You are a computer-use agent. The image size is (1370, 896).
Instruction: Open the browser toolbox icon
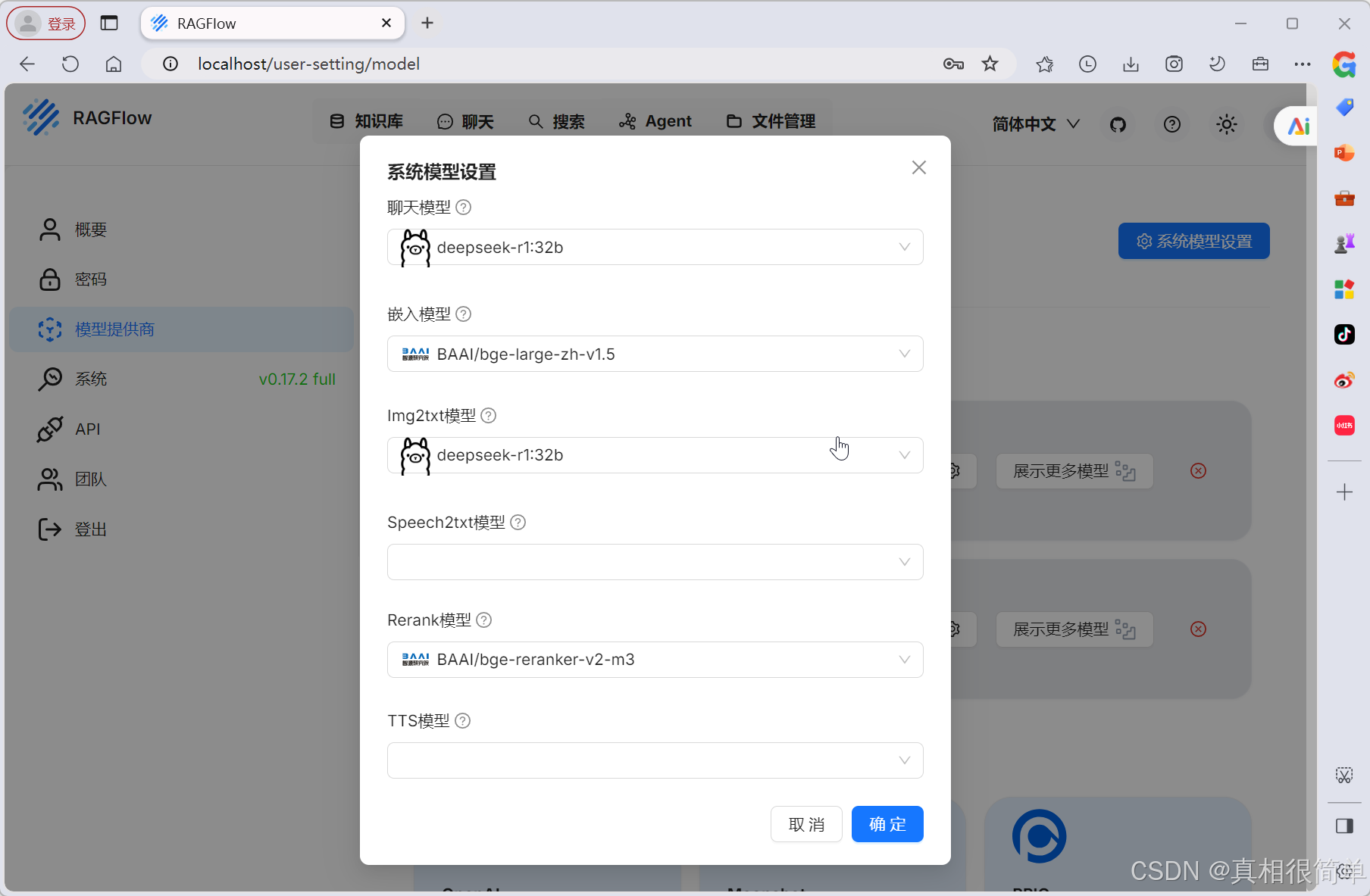click(1260, 64)
